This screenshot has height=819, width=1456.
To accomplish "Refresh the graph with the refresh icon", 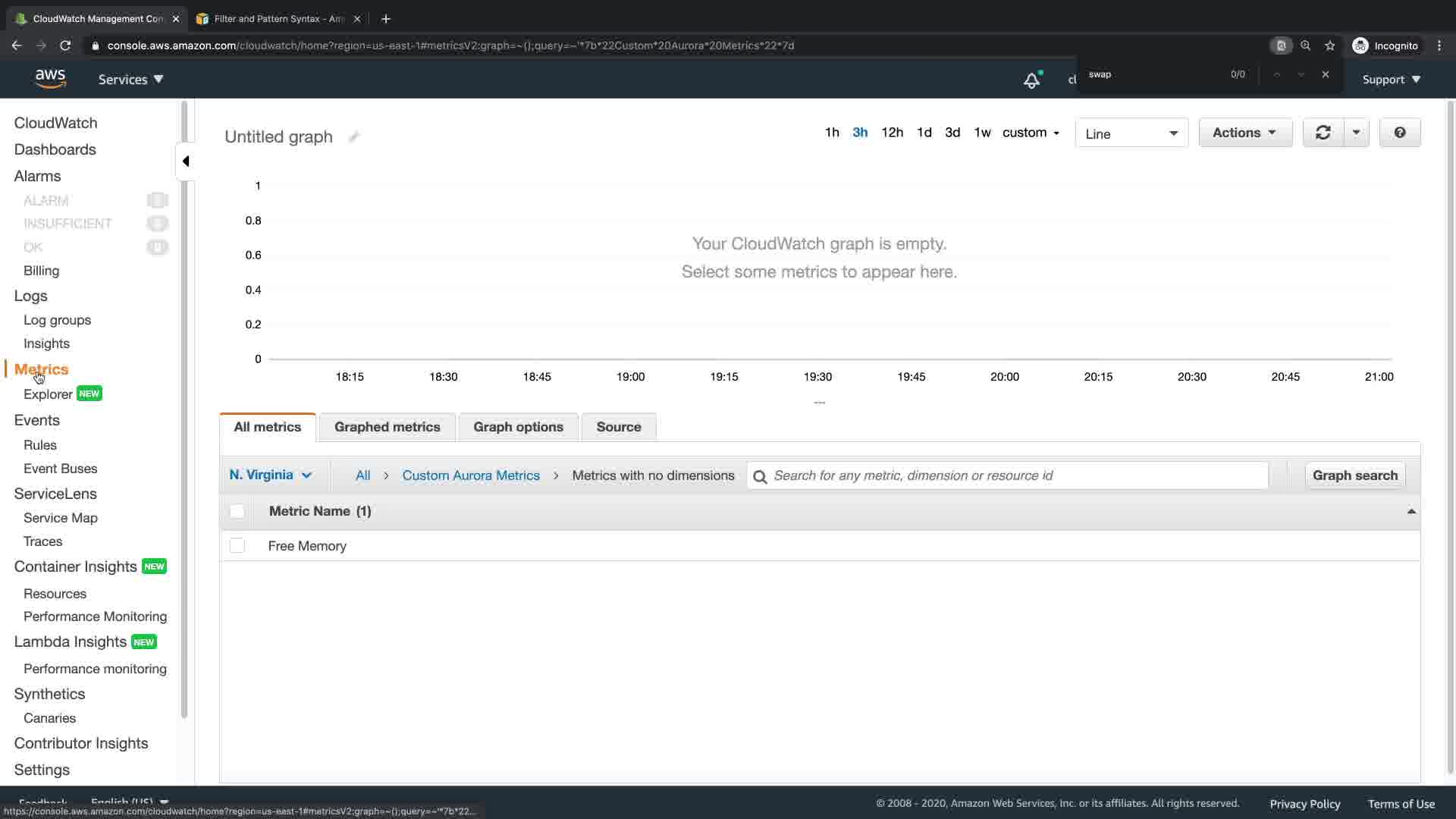I will pyautogui.click(x=1323, y=133).
